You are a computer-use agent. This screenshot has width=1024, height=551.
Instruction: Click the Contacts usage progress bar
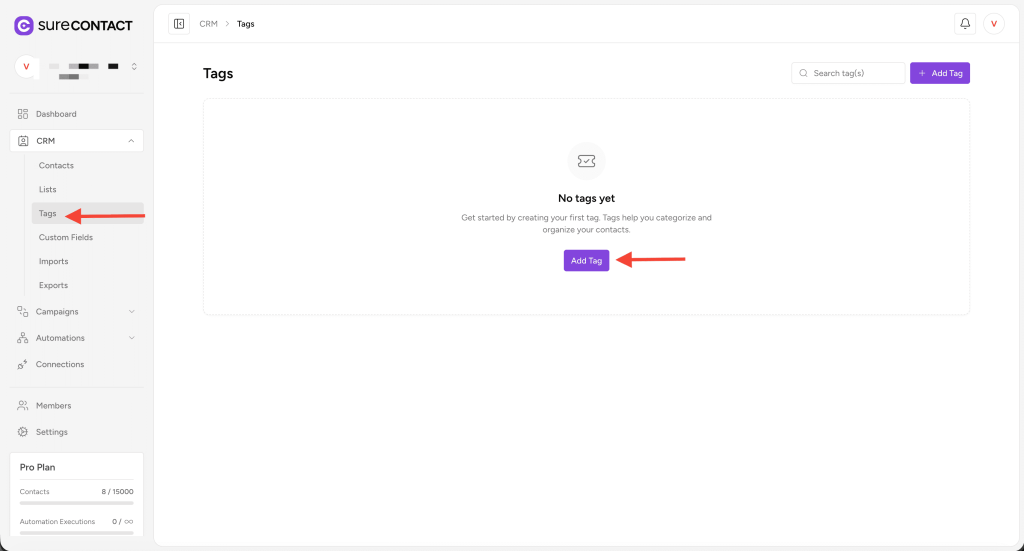(76, 504)
